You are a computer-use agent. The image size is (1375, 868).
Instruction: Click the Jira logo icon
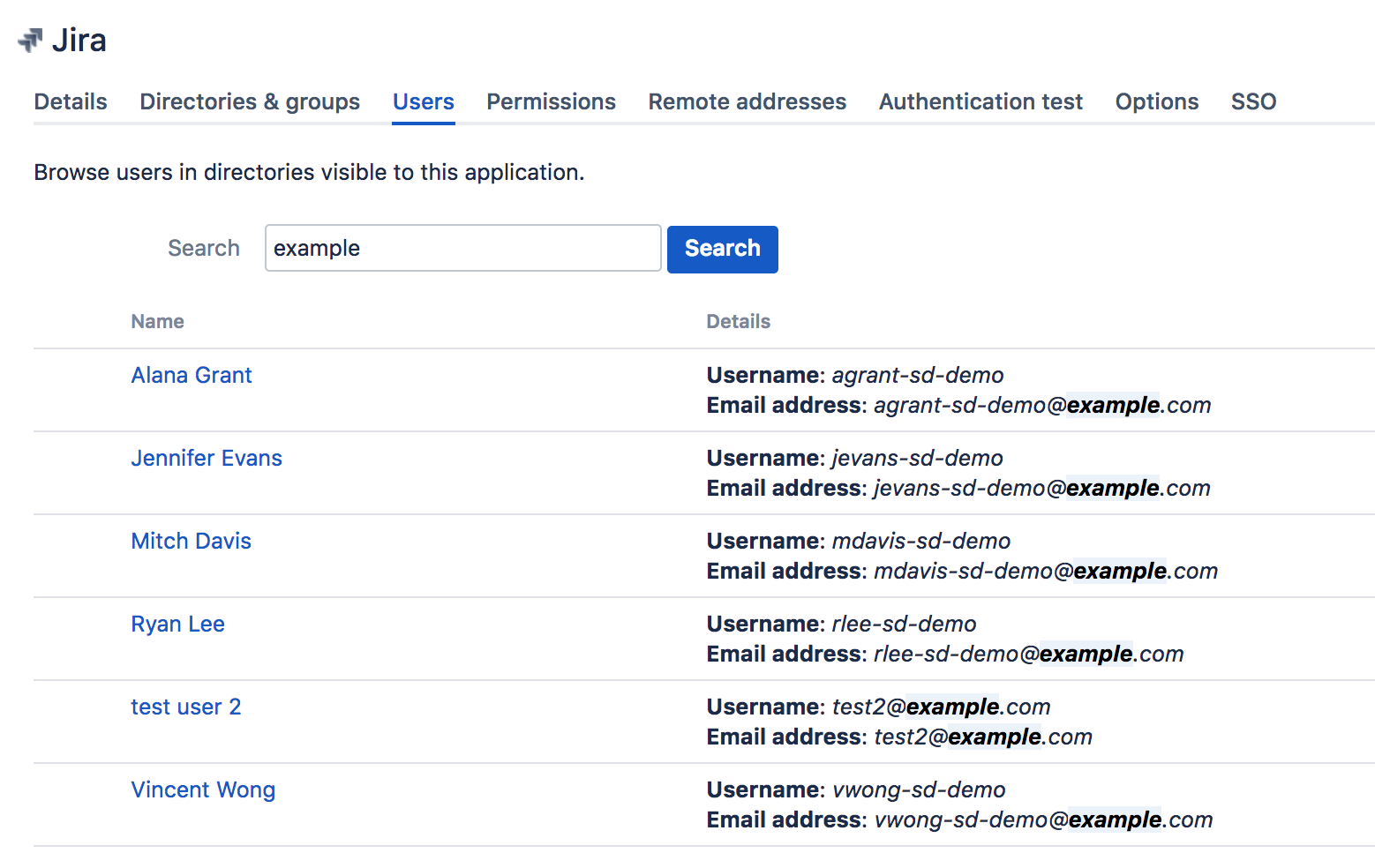[31, 41]
